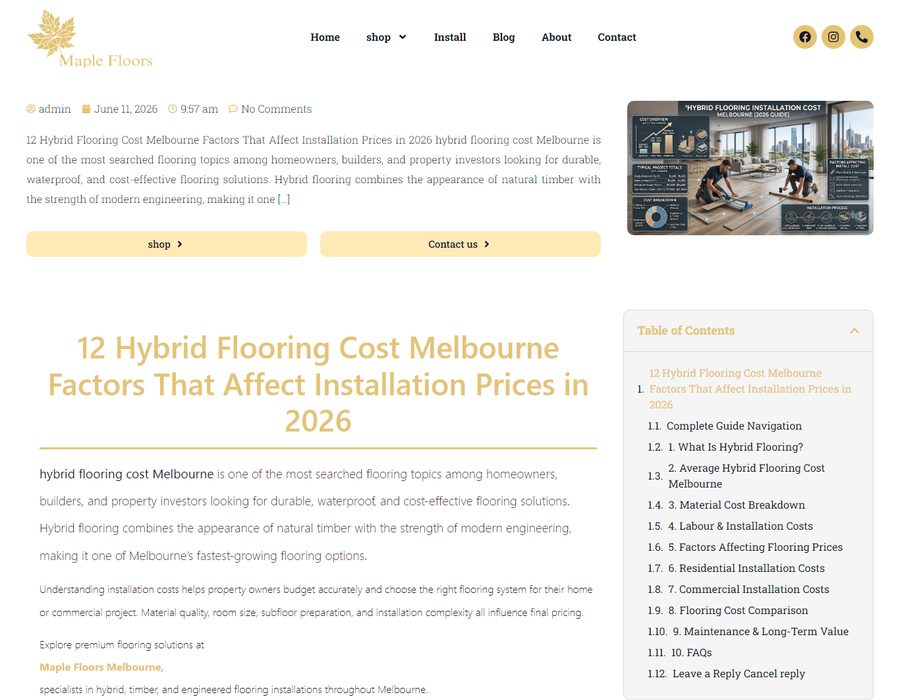The height and width of the screenshot is (700, 900).
Task: Click the clock icon beside 9:57 am
Action: pyautogui.click(x=172, y=109)
